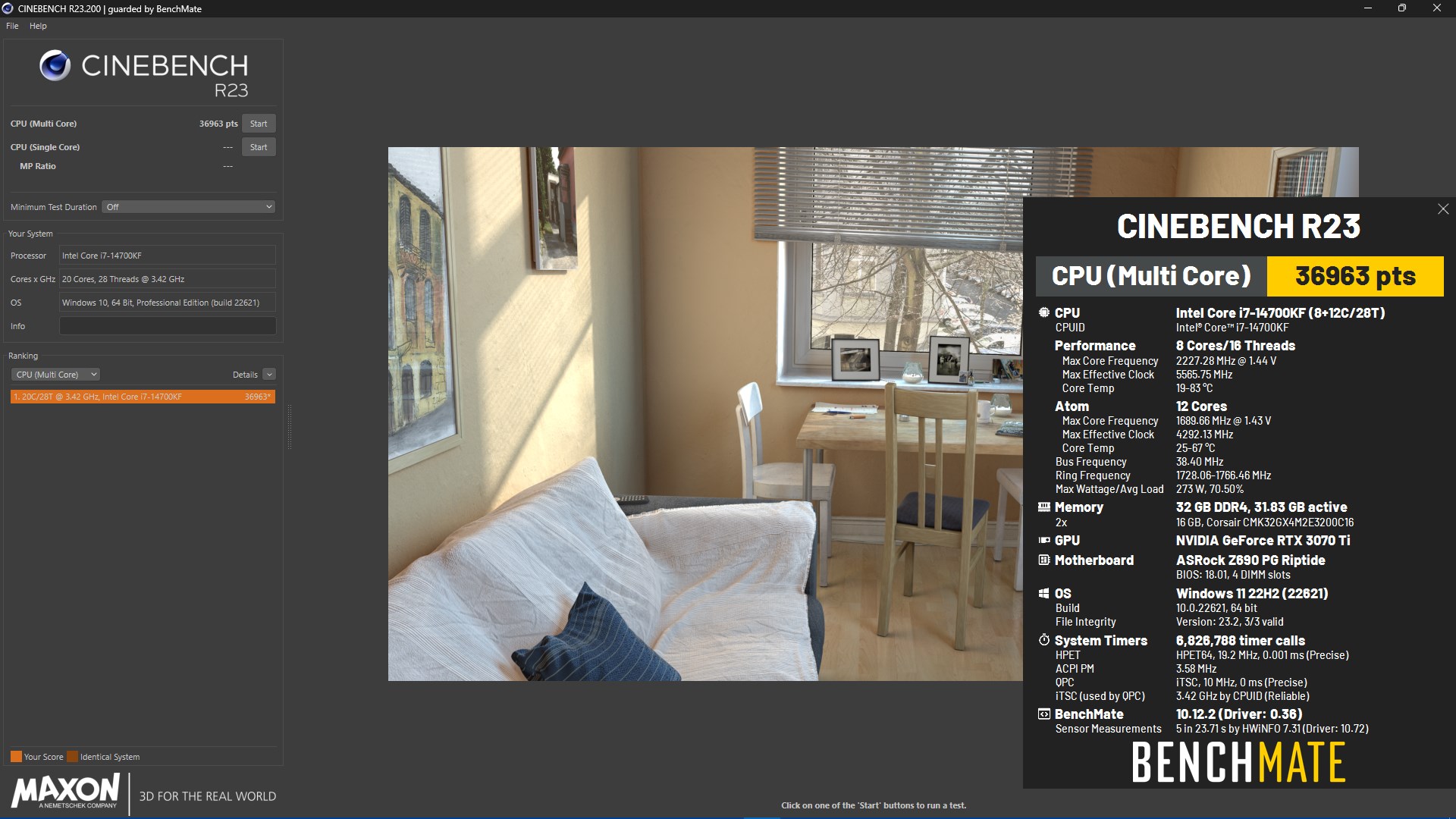Select the 20C/28T i7-14700KF ranking row
Image resolution: width=1456 pixels, height=819 pixels.
[143, 397]
